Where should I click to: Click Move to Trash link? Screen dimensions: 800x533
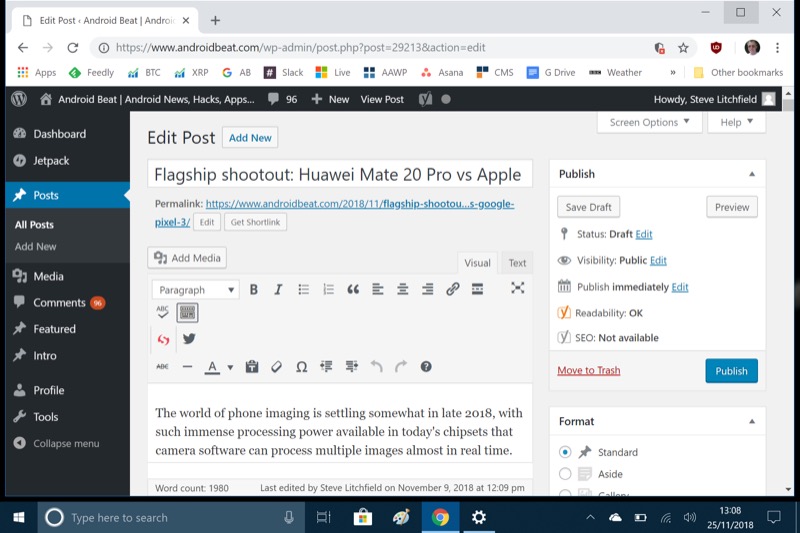tap(588, 370)
